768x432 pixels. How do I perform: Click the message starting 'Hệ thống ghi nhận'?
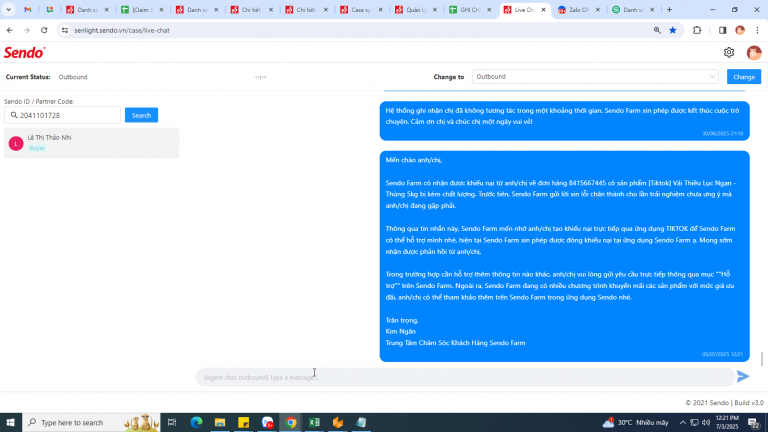click(x=564, y=121)
